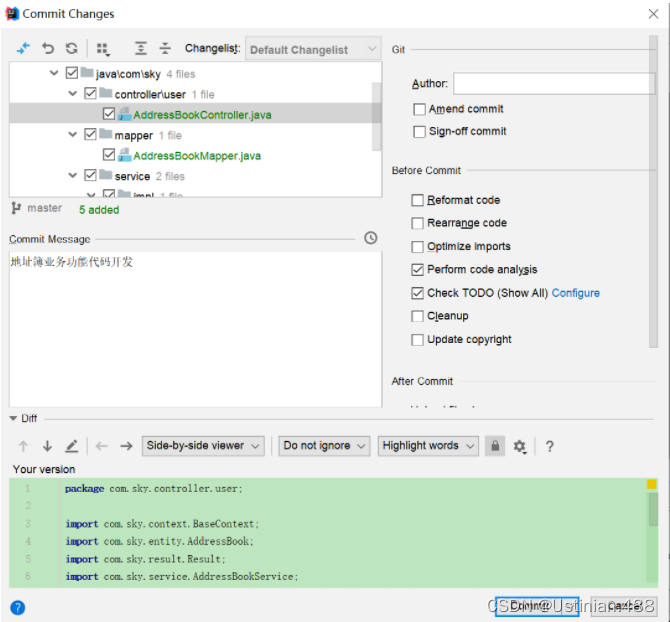
Task: Click the '5 added' status text
Action: [99, 210]
